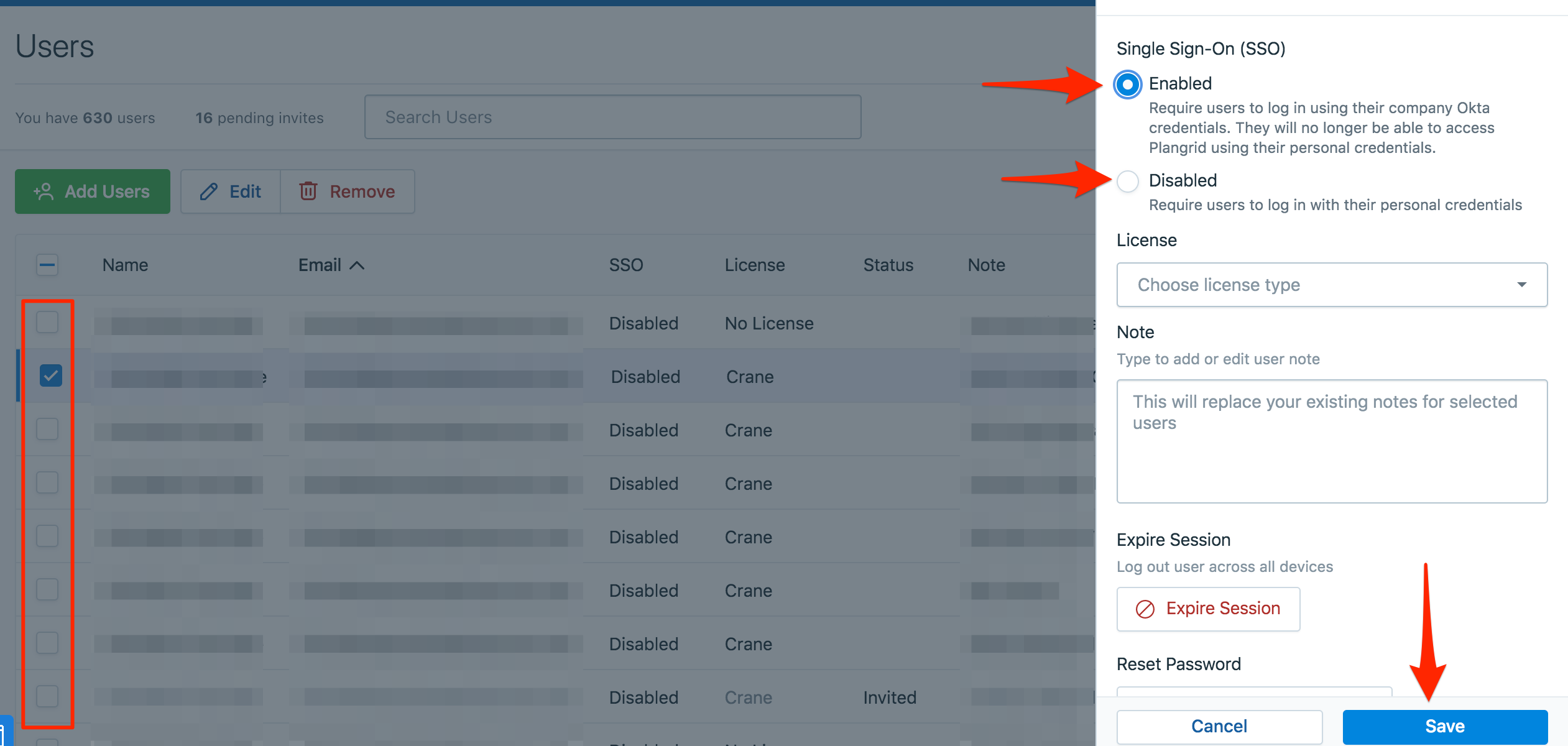Click the Edit button
Screen dimensions: 1568x746
[231, 191]
